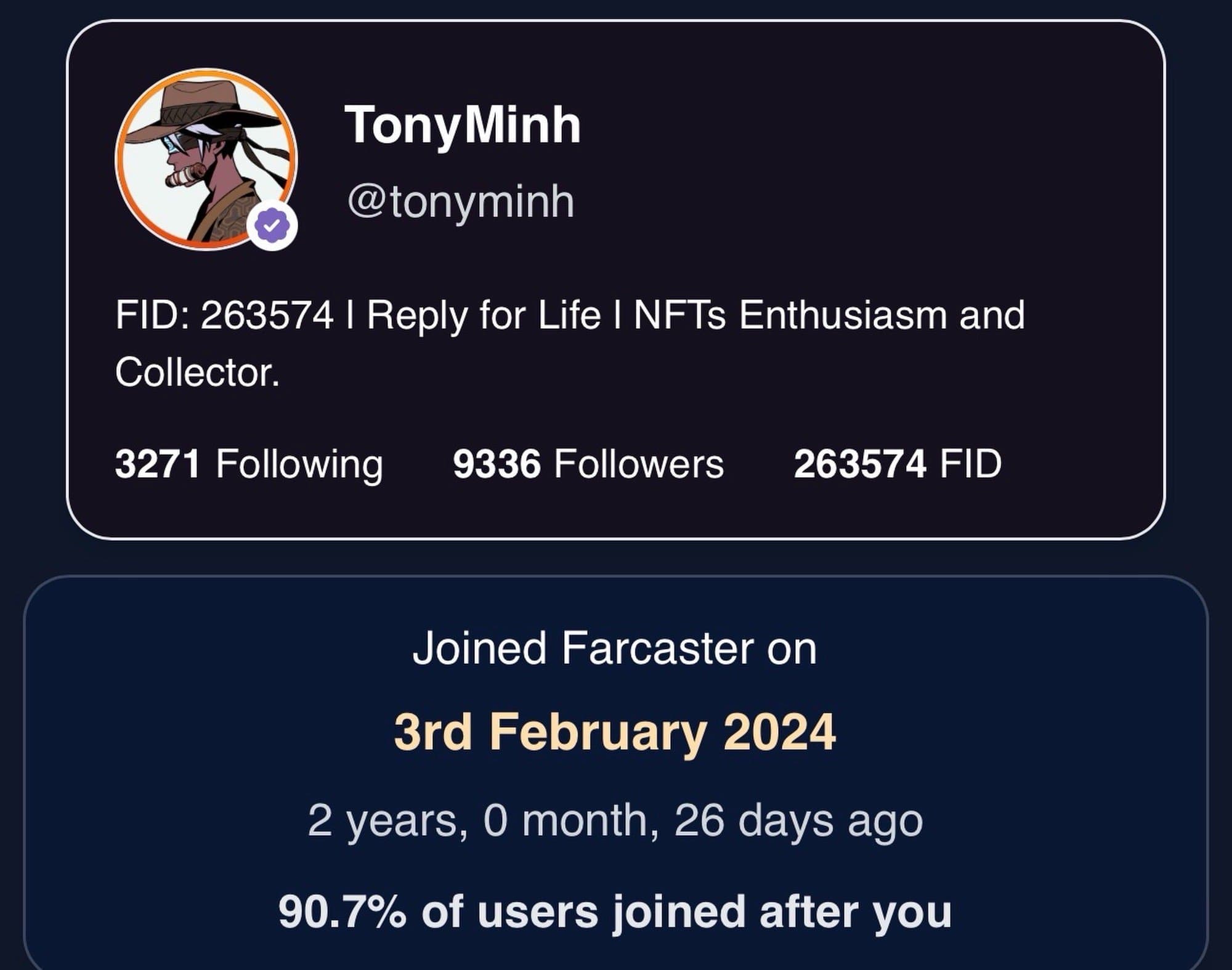The width and height of the screenshot is (1232, 970).
Task: Click the cigar in the avatar artwork
Action: click(x=186, y=176)
